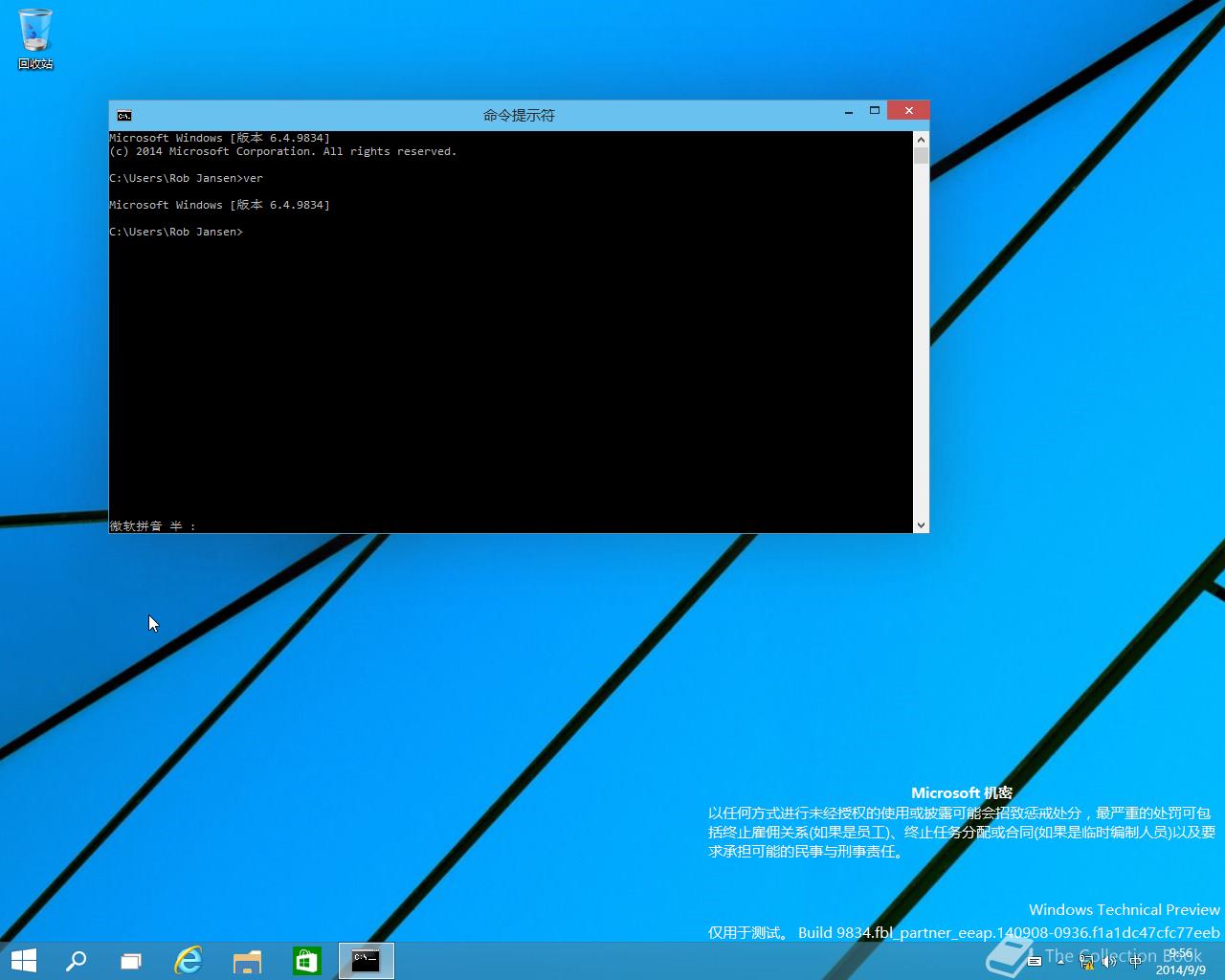The width and height of the screenshot is (1225, 980).
Task: Open the Windows Store taskbar icon
Action: pyautogui.click(x=306, y=961)
